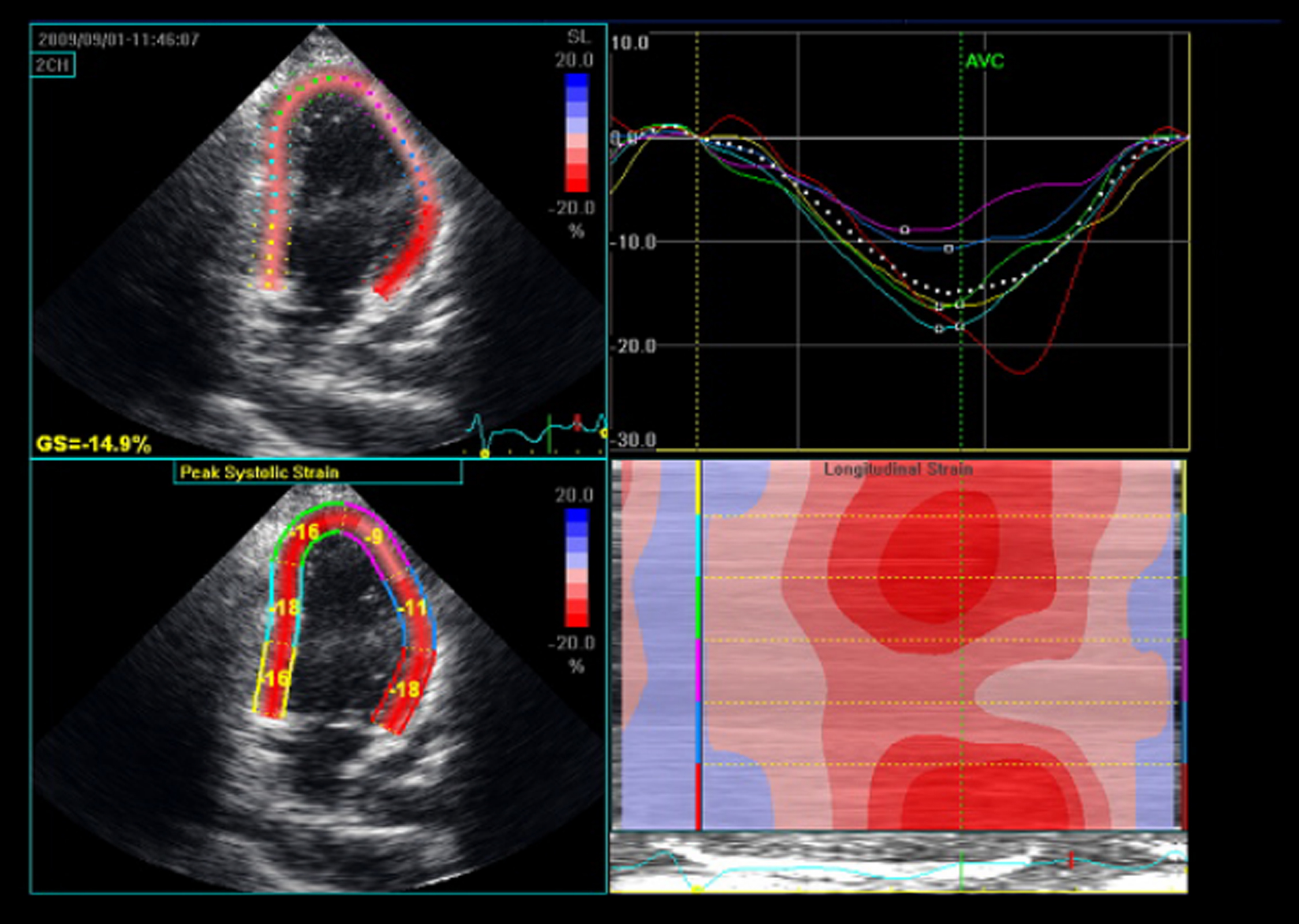
Task: Select the green AVC label on the graph
Action: click(x=984, y=61)
